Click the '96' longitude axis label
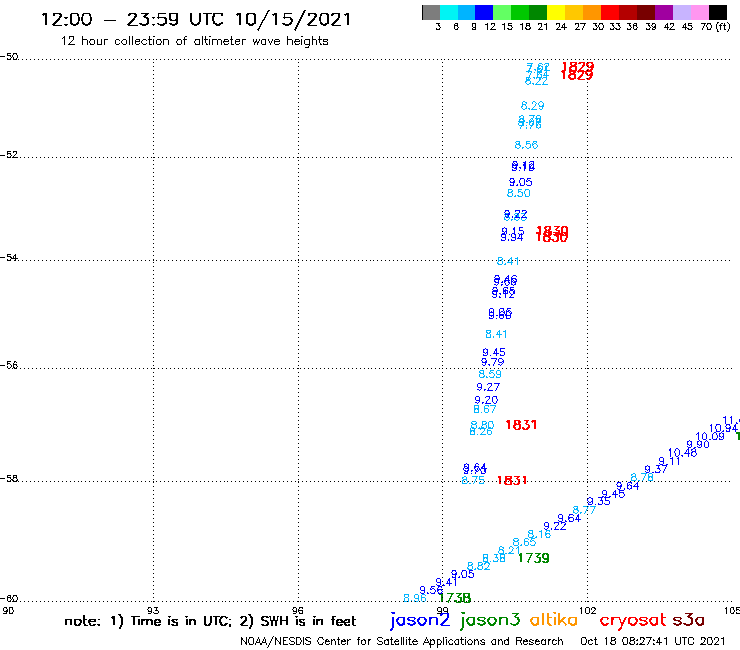This screenshot has height=650, width=740. [x=298, y=610]
